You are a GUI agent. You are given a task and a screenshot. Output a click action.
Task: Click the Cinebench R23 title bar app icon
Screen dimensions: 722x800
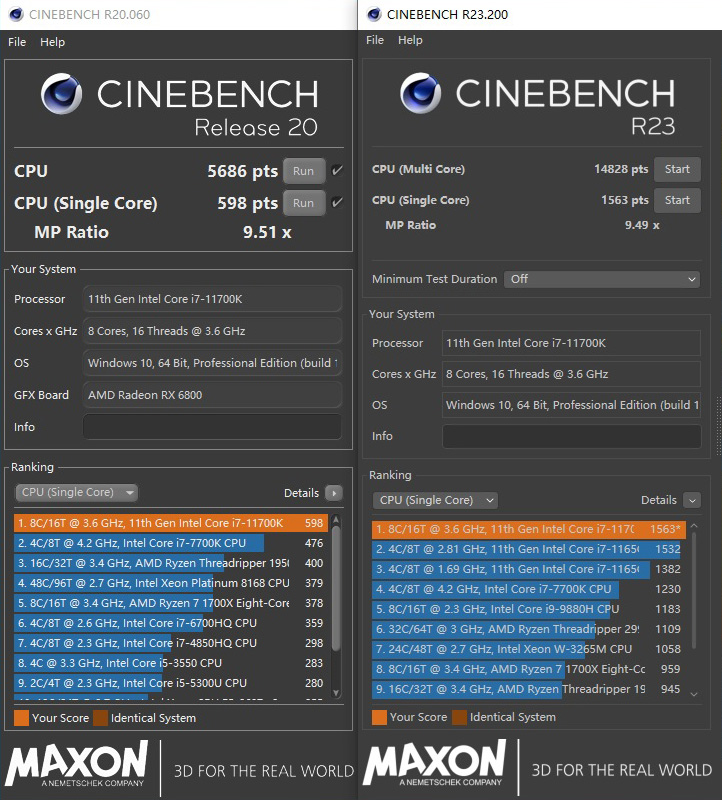click(374, 14)
